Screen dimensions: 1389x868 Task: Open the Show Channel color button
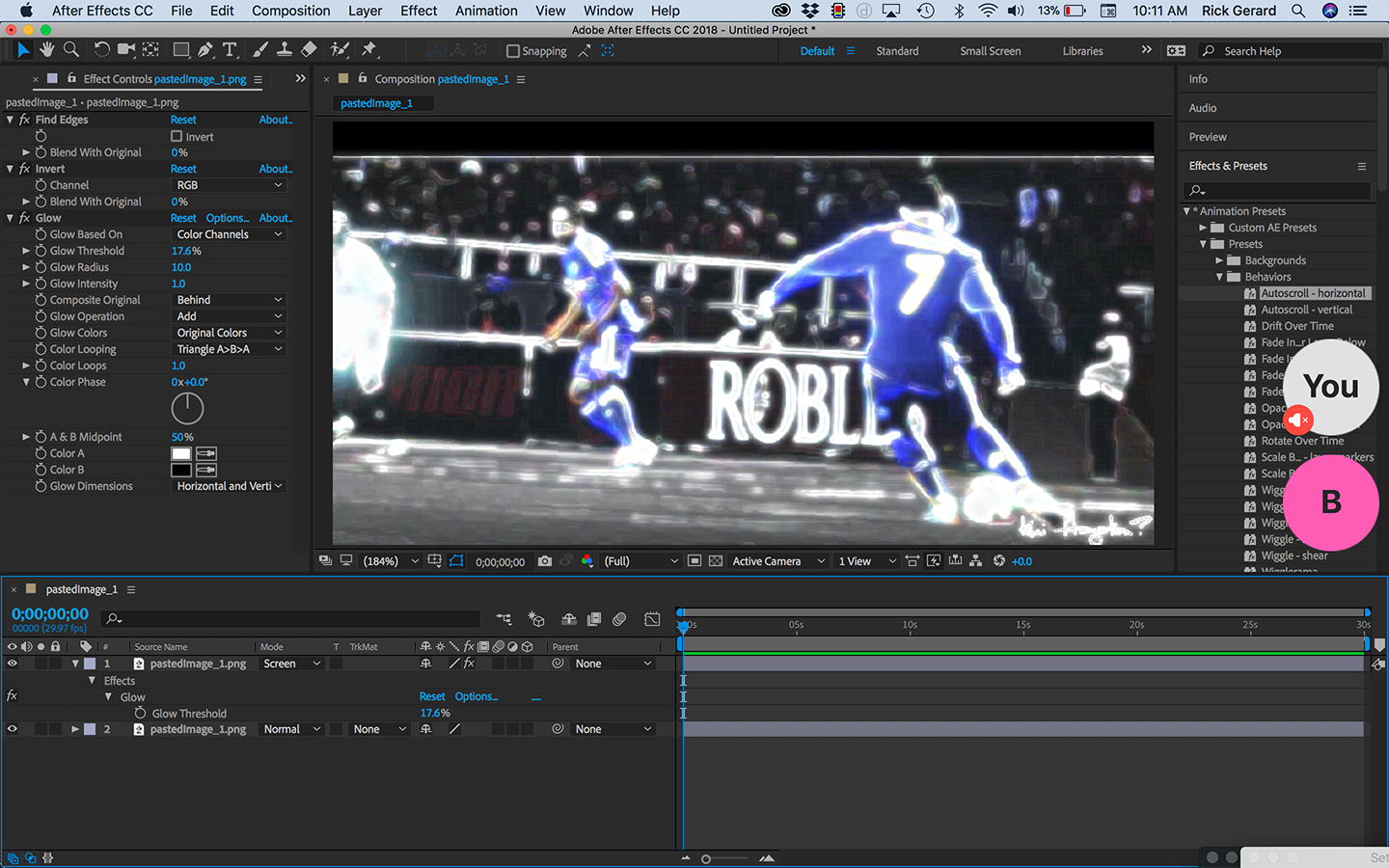click(587, 561)
